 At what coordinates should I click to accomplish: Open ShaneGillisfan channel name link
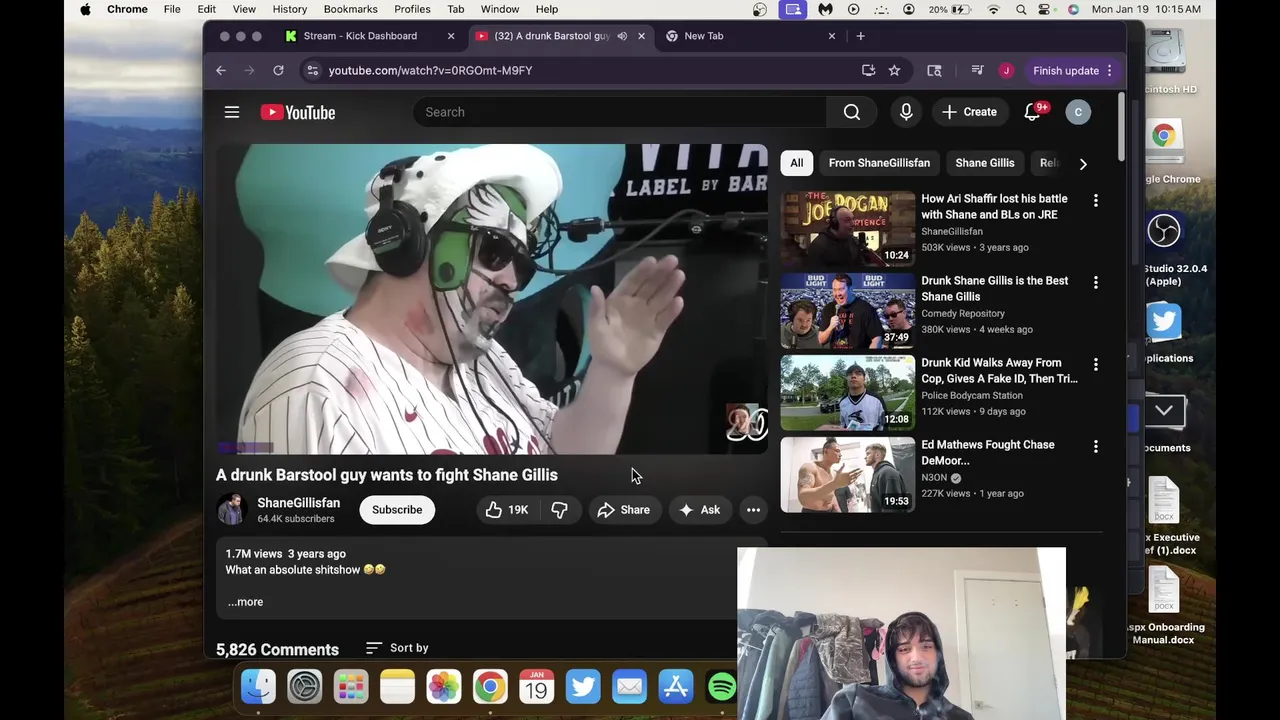(x=298, y=503)
